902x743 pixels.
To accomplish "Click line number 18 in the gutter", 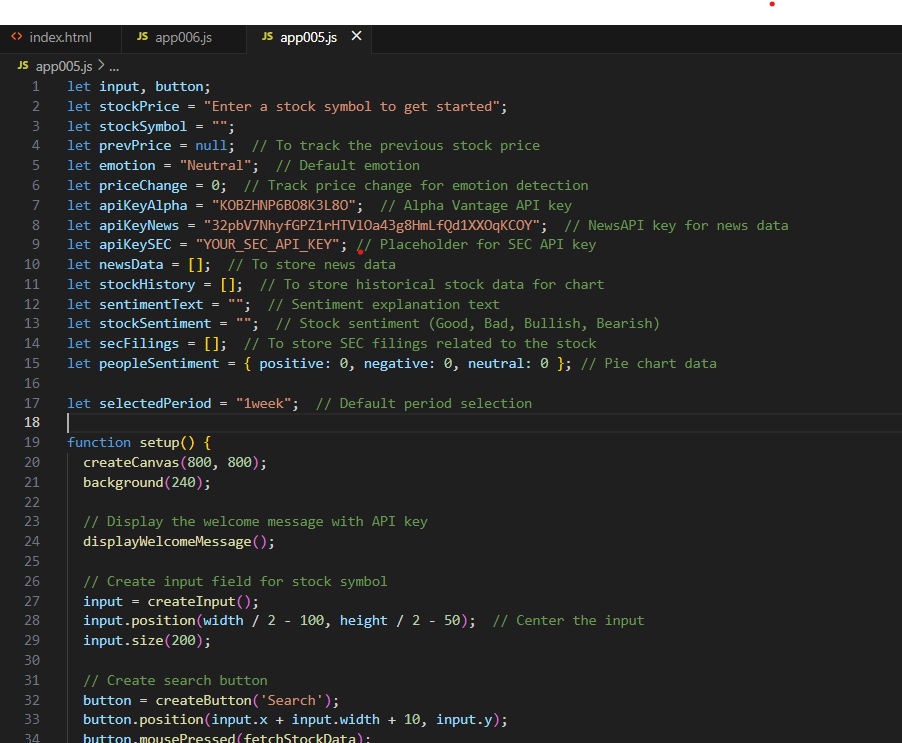I will click(x=32, y=423).
